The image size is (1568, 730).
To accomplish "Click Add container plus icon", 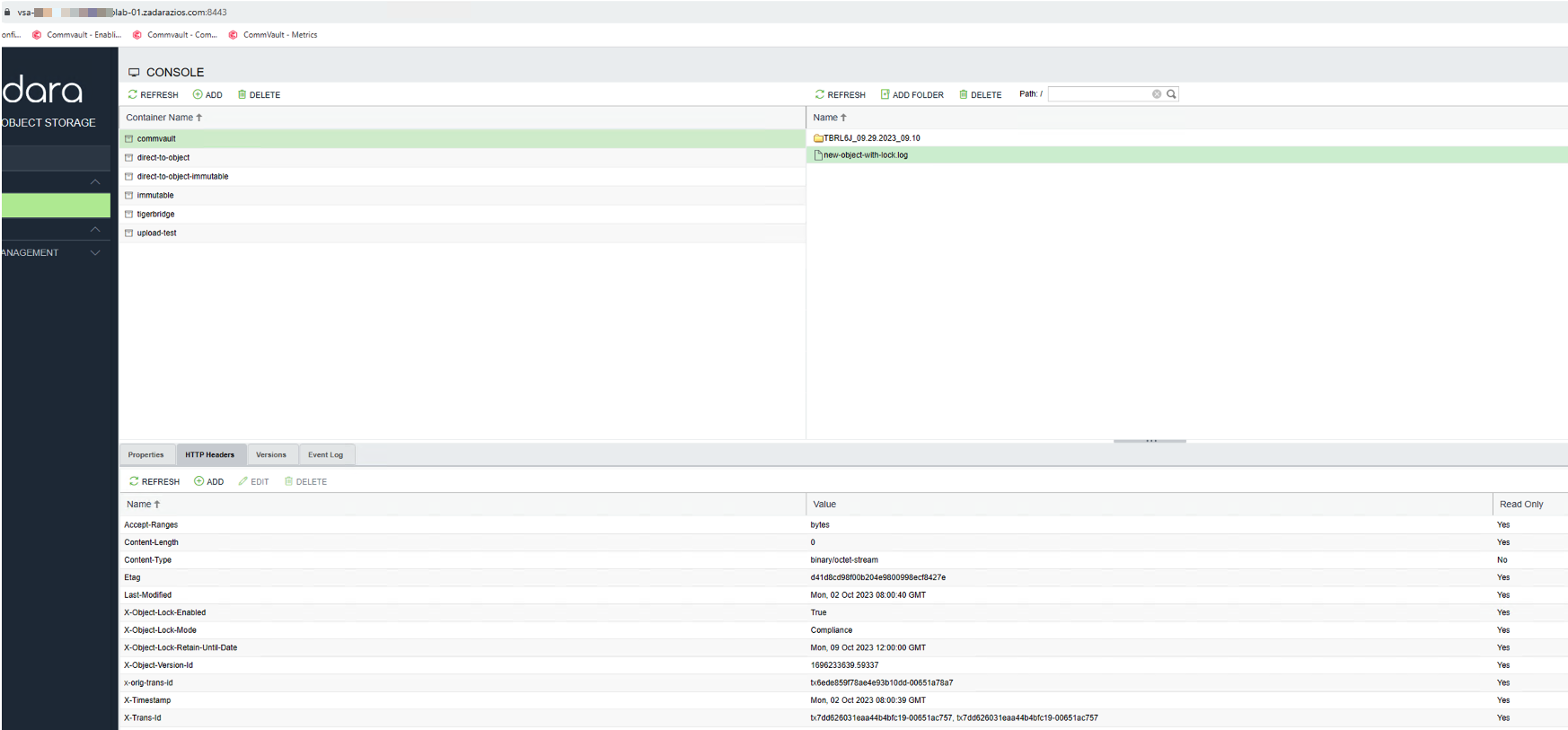I will 198,94.
